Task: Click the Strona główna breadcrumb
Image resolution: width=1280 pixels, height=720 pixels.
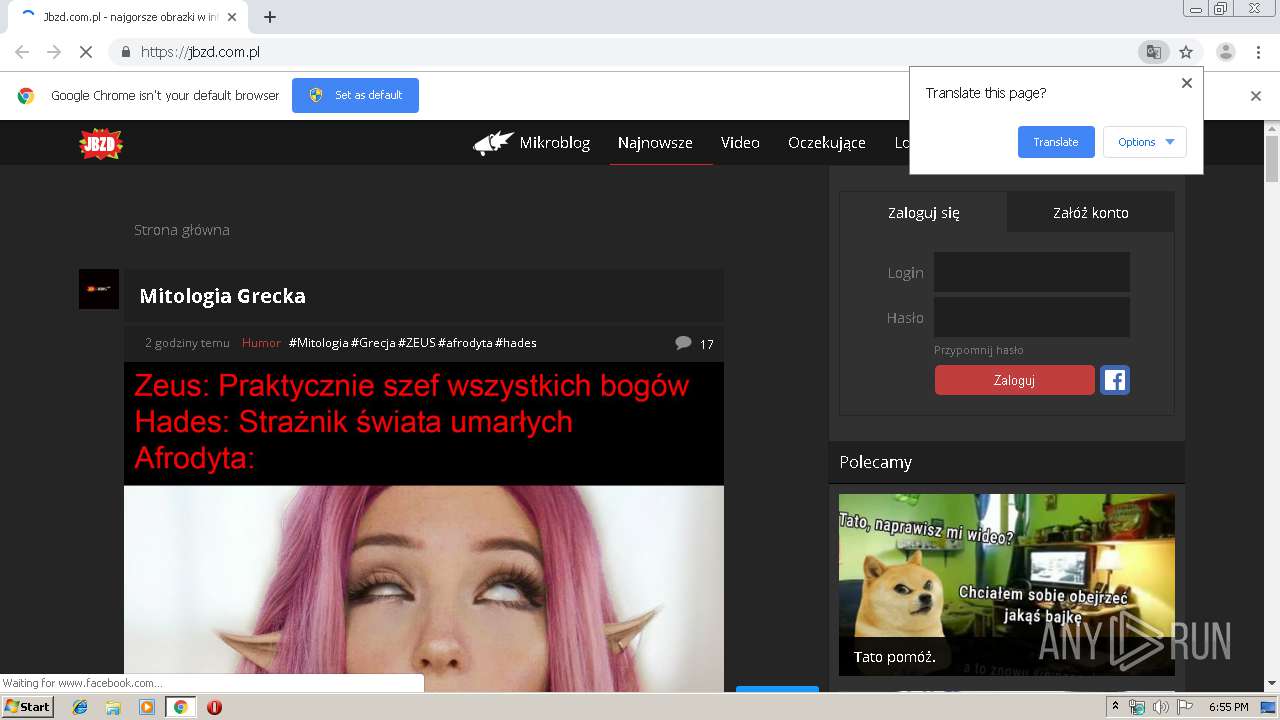Action: click(182, 230)
